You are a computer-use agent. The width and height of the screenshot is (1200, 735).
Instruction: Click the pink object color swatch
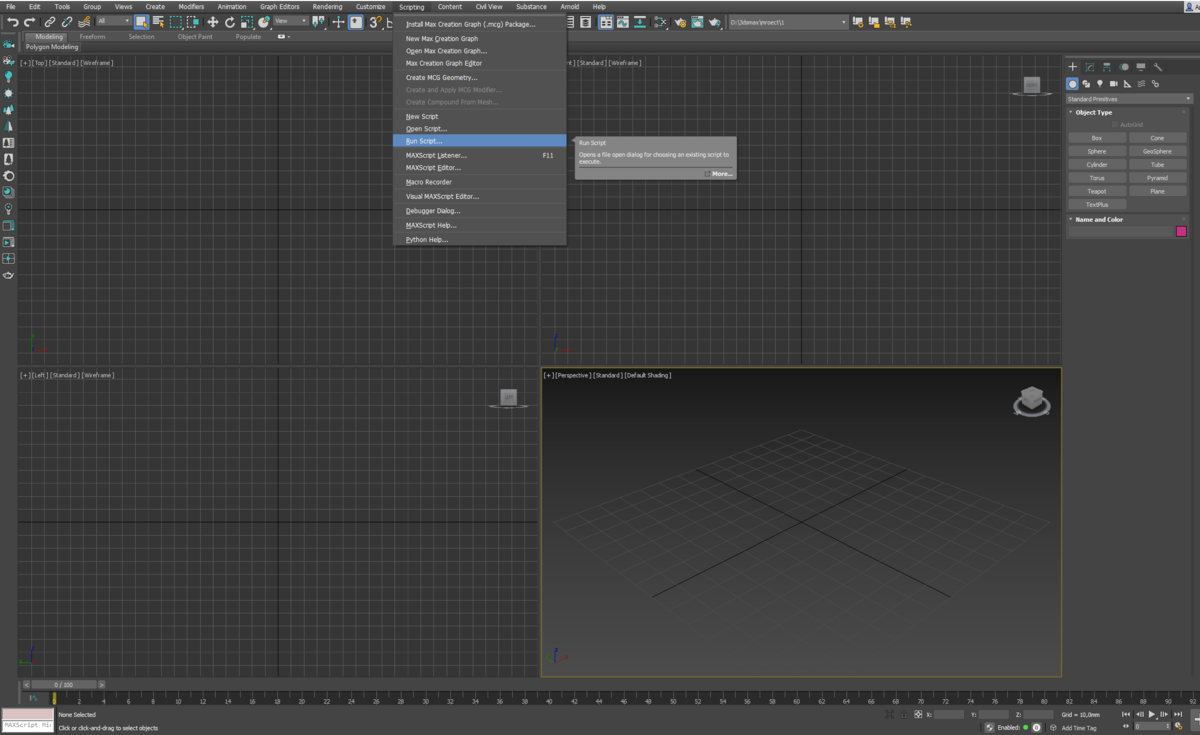tap(1181, 231)
